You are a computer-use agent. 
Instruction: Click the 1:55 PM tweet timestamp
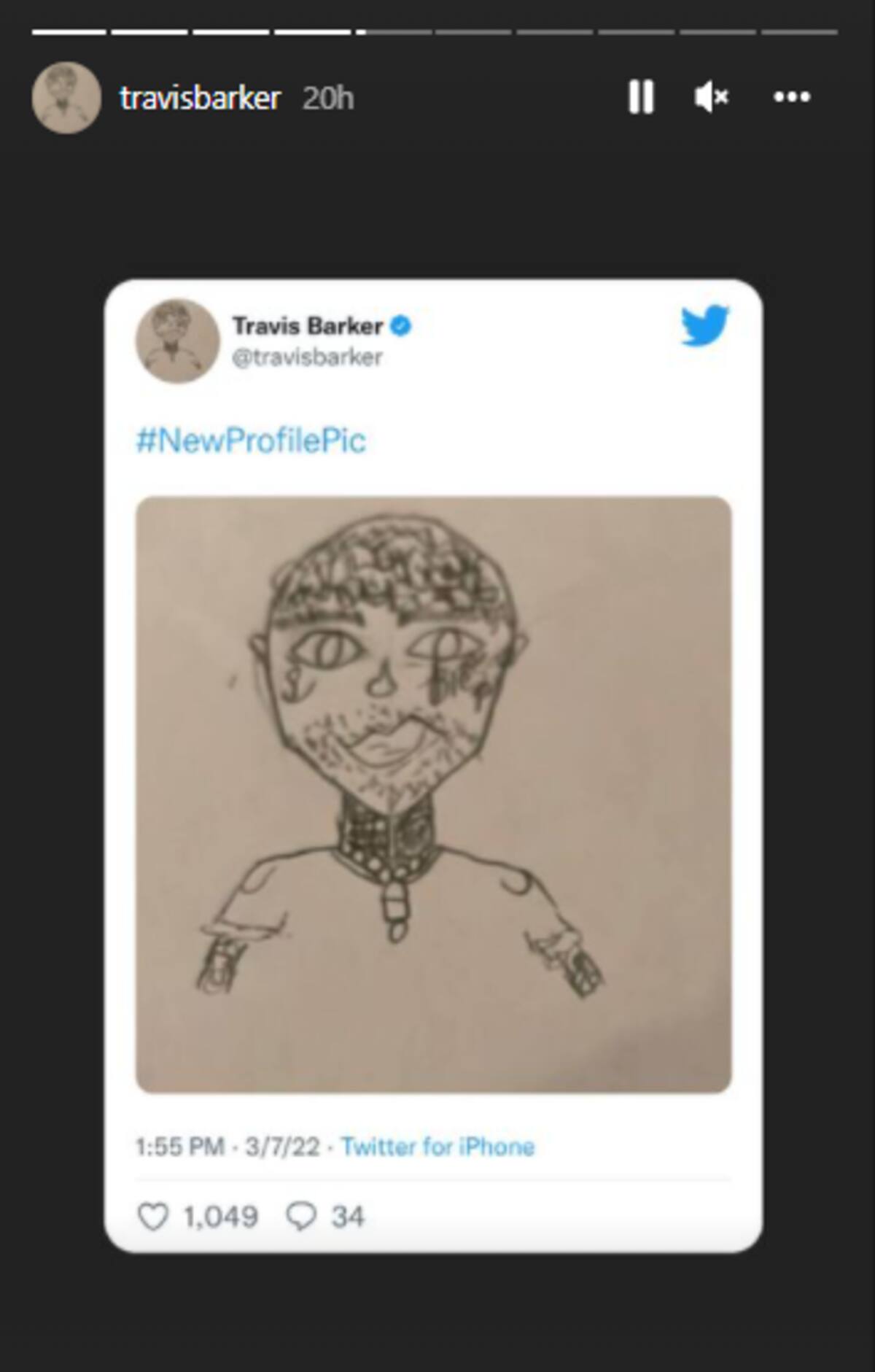point(180,1147)
